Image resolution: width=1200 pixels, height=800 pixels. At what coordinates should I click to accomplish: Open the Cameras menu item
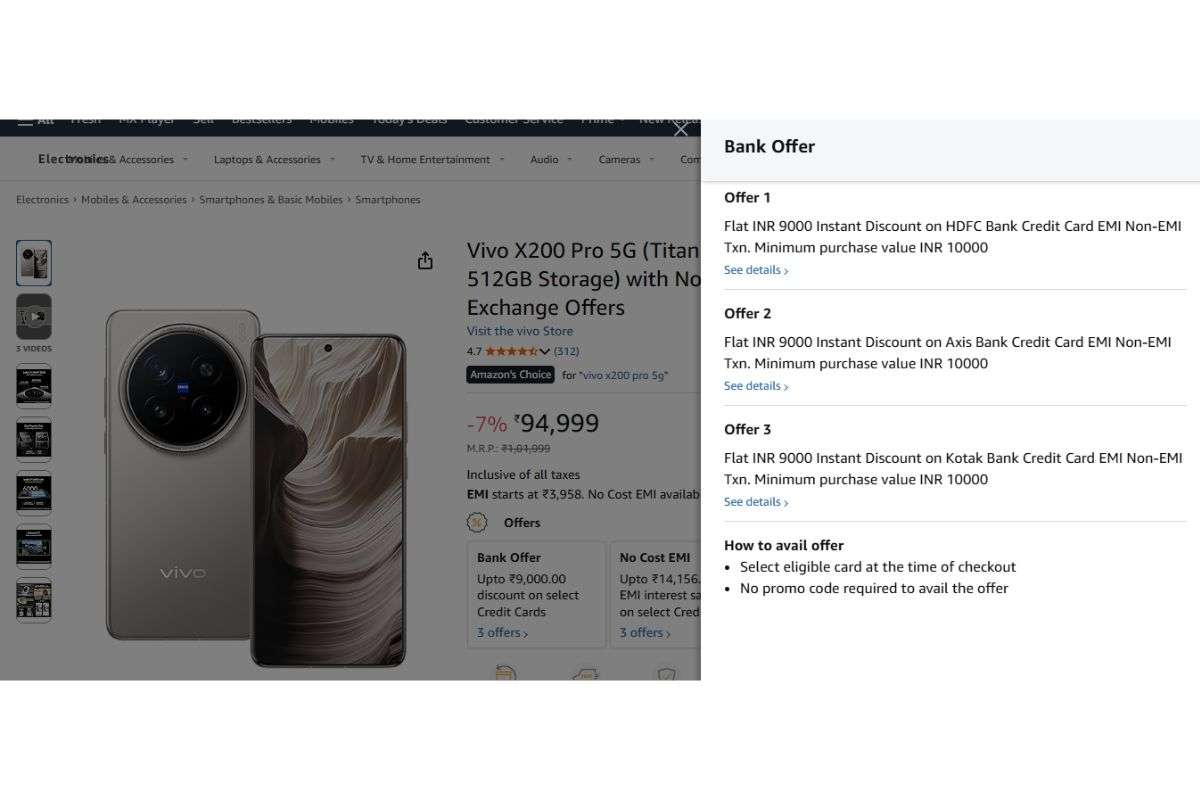click(624, 159)
